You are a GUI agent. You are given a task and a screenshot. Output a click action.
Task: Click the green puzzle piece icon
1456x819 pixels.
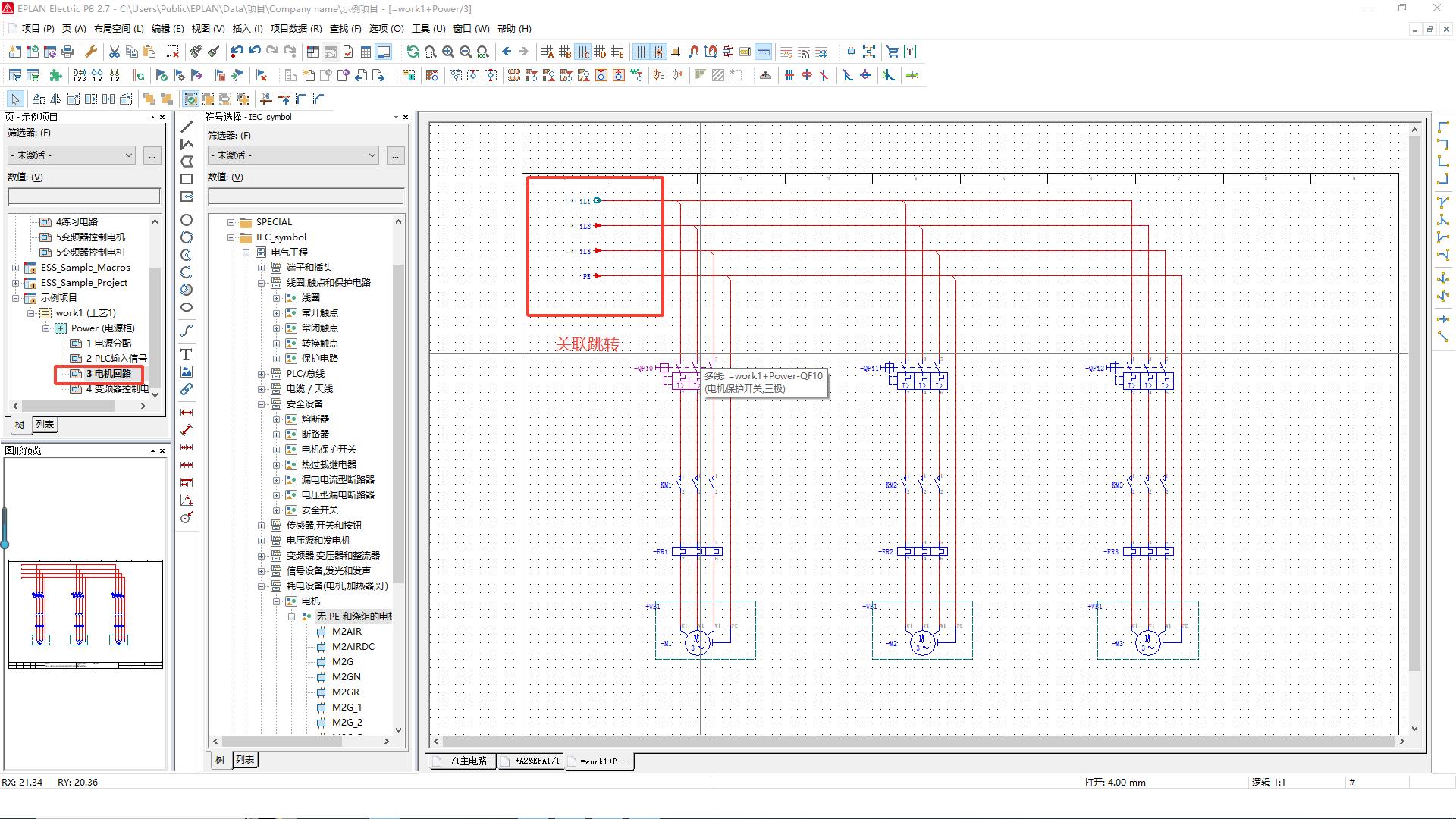tap(55, 75)
